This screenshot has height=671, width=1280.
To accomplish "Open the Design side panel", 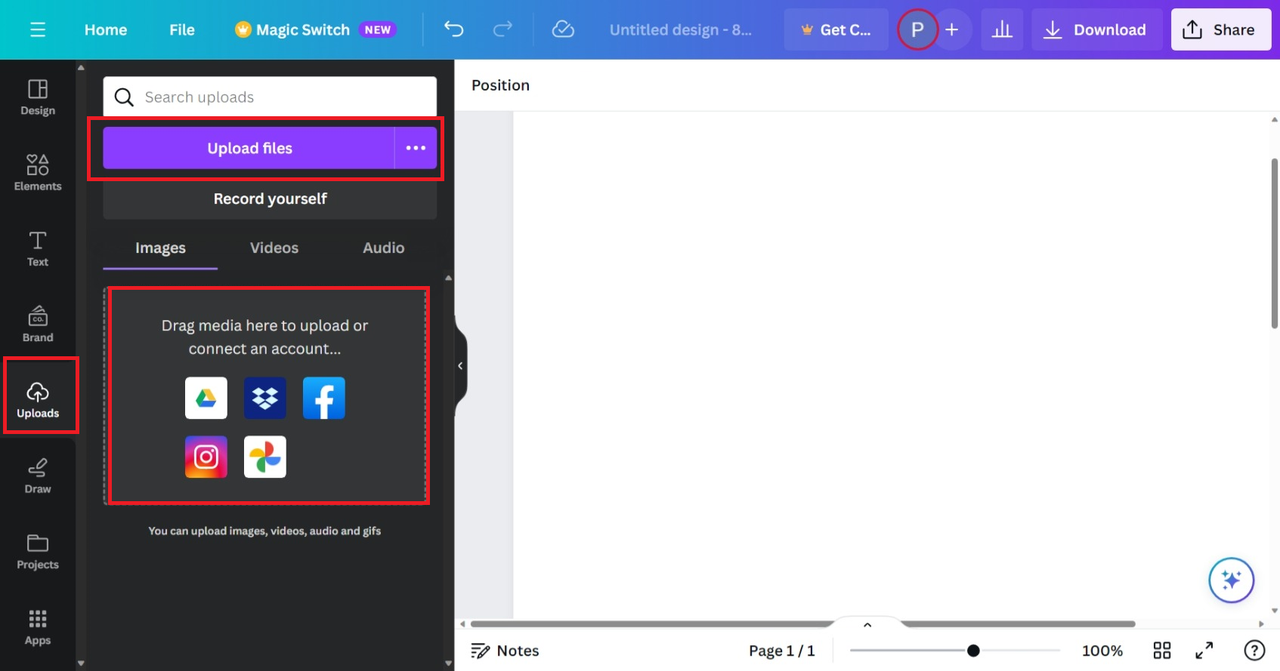I will [x=38, y=98].
